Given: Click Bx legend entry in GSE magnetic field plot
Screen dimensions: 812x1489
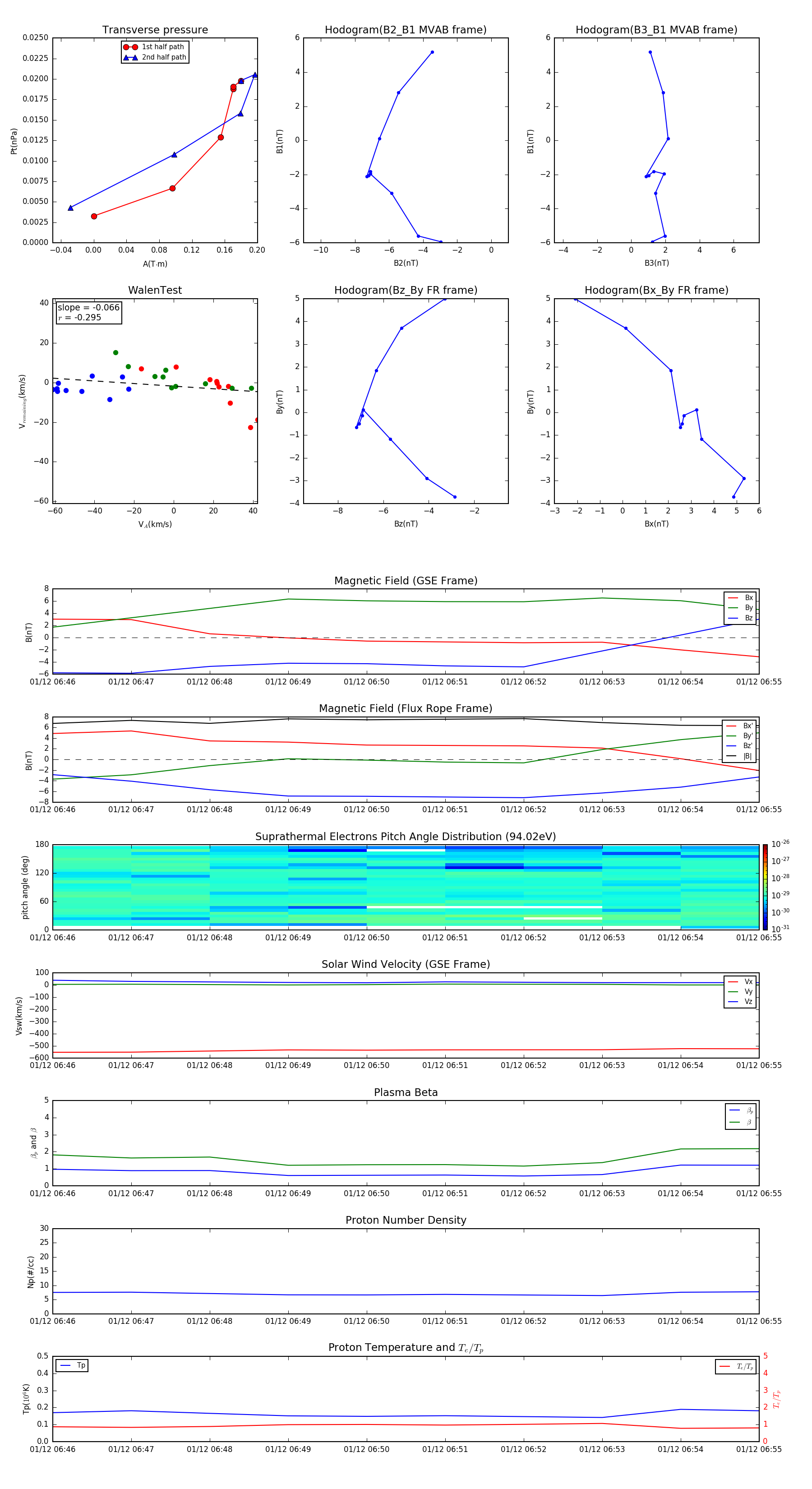Looking at the screenshot, I should (x=740, y=598).
